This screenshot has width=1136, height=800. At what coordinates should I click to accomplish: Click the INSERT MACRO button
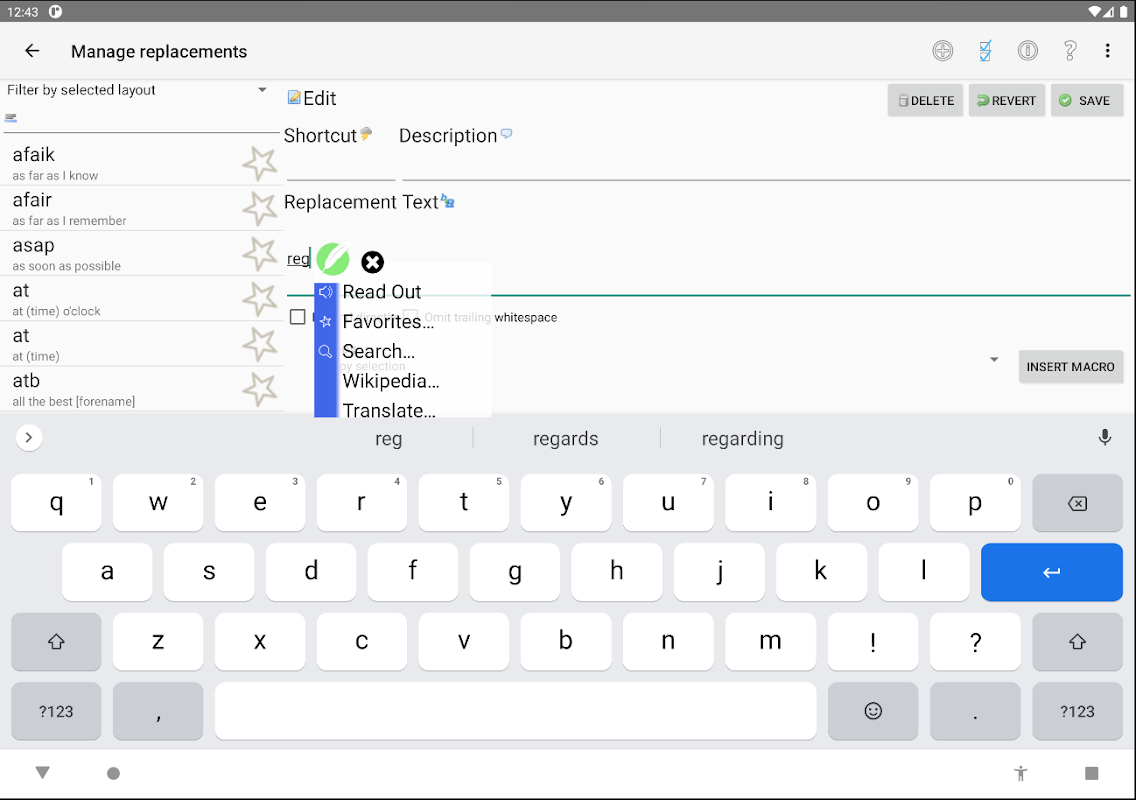pyautogui.click(x=1070, y=367)
